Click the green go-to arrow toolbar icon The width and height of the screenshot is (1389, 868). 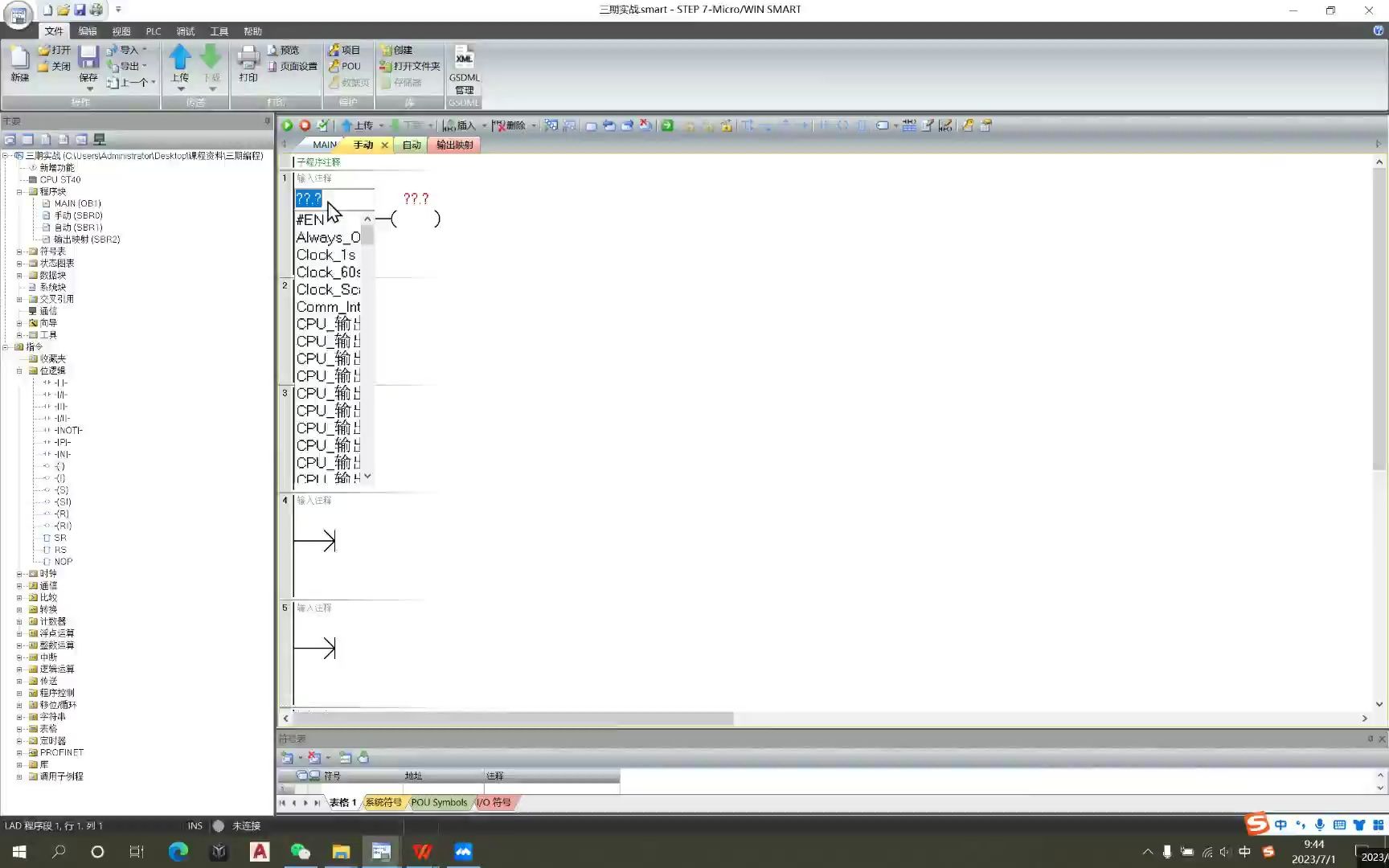coord(667,125)
